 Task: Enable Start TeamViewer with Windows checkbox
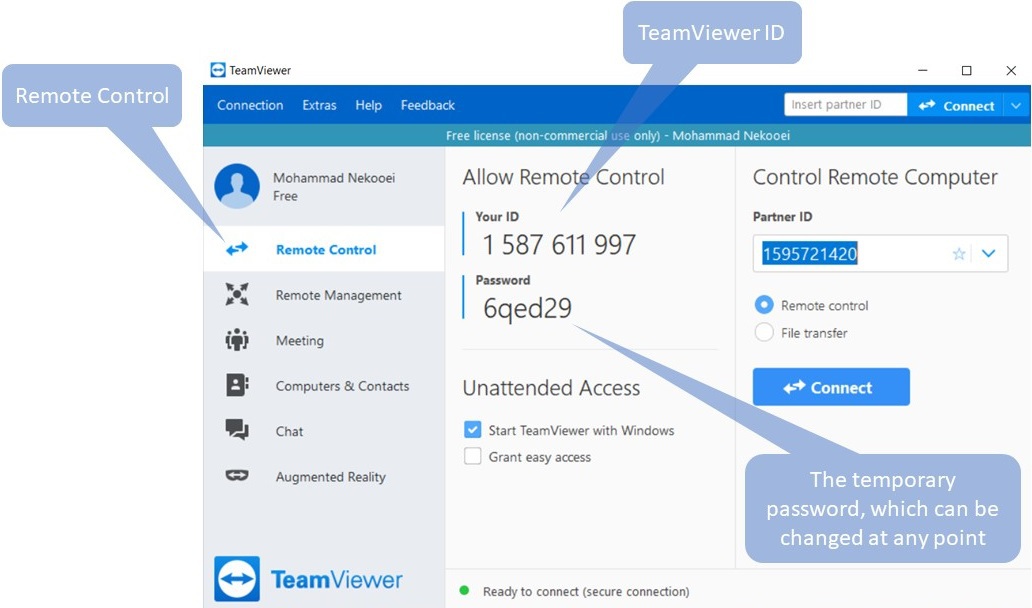[x=473, y=430]
